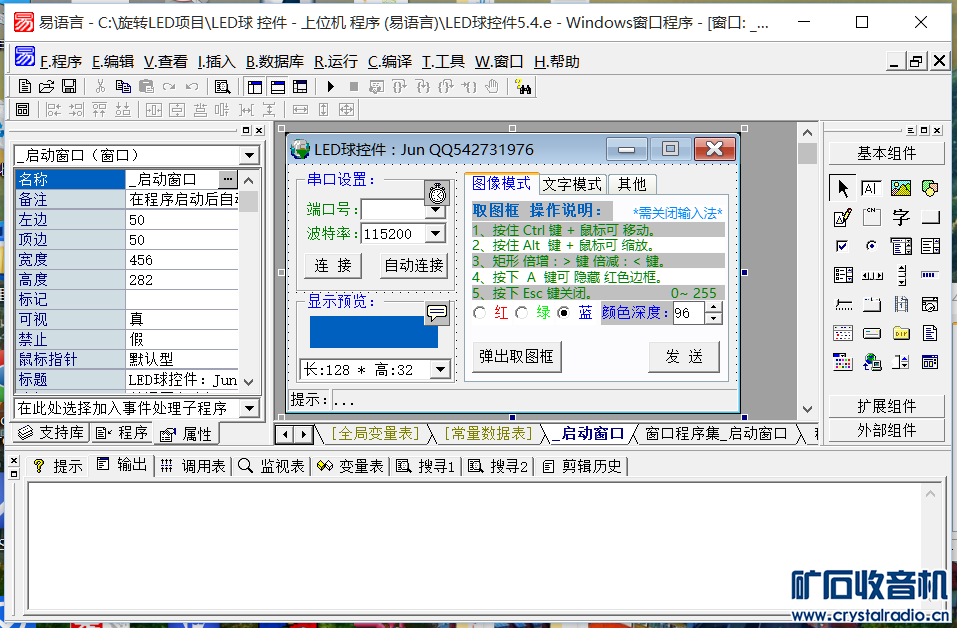This screenshot has width=957, height=628.
Task: Select the picture box component icon
Action: tap(901, 188)
